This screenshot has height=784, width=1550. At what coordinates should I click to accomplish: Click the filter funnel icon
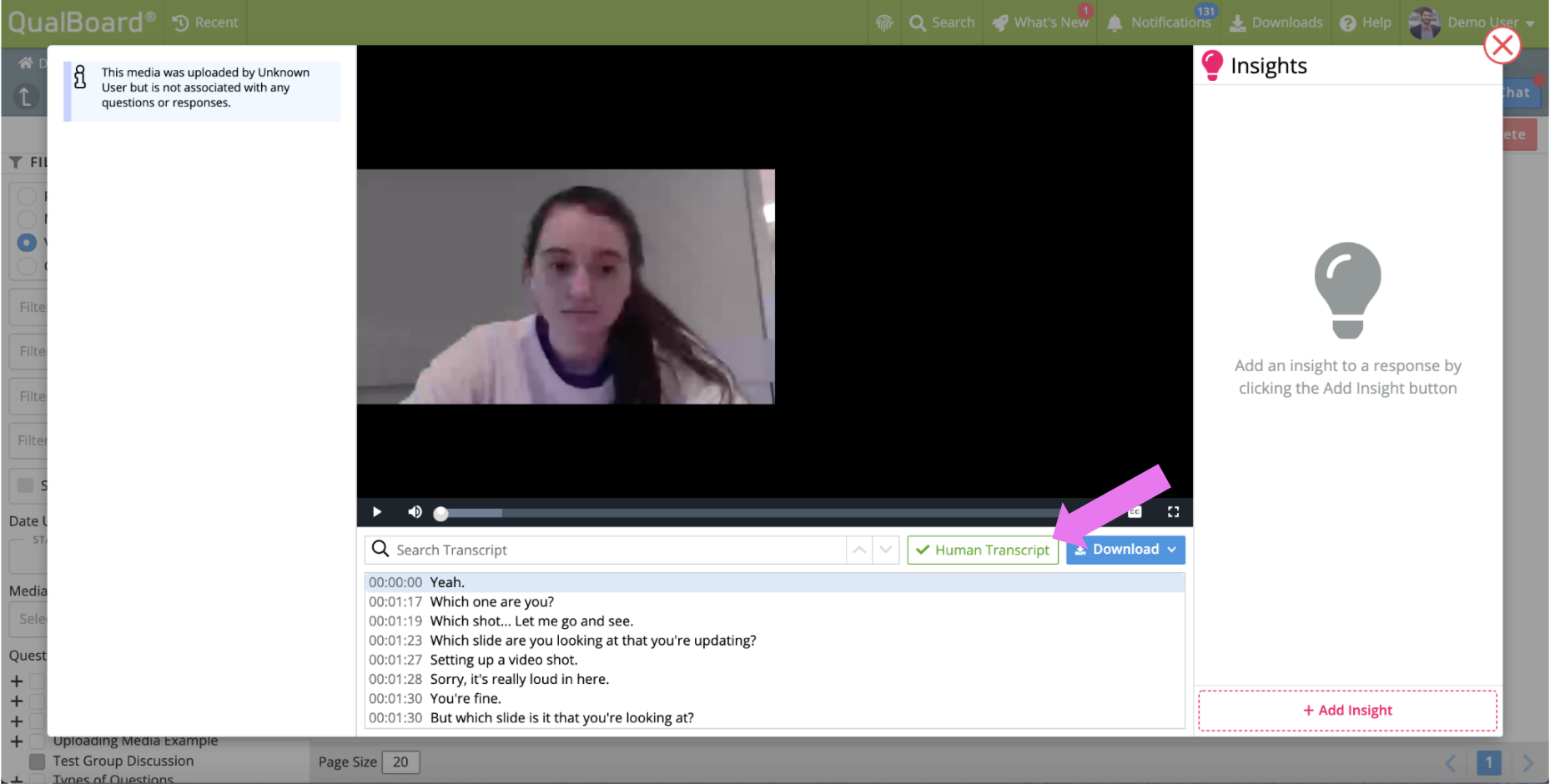pyautogui.click(x=16, y=163)
